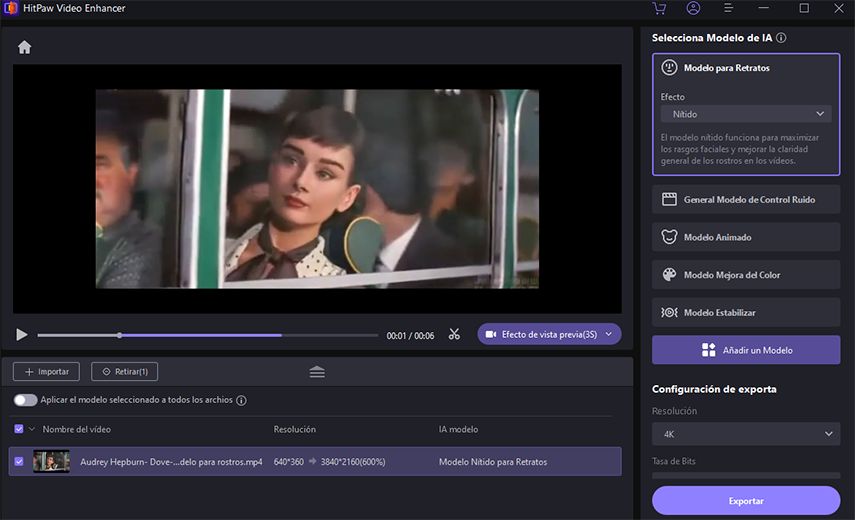855x520 pixels.
Task: Select Modelo Animado
Action: (746, 237)
